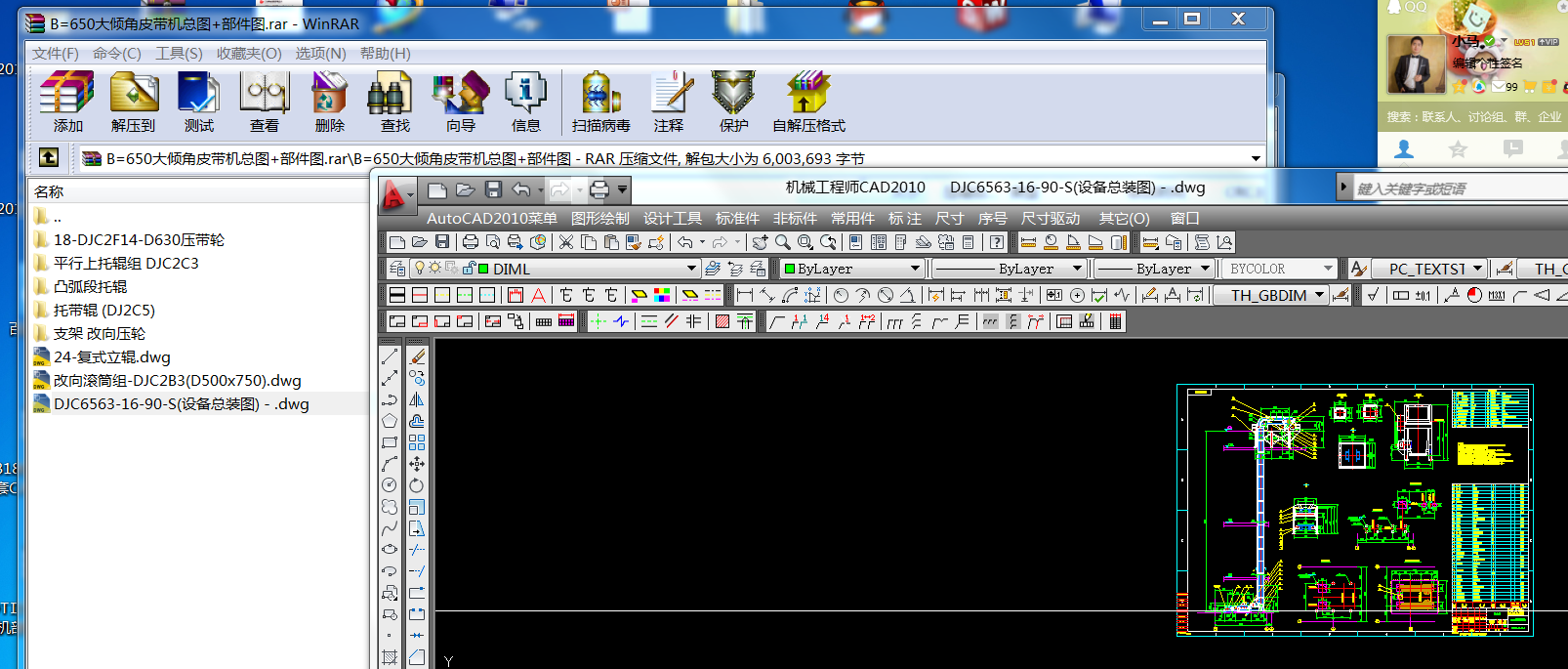Toggle the layer lock padlock icon
This screenshot has width=1568, height=669.
pos(469,269)
